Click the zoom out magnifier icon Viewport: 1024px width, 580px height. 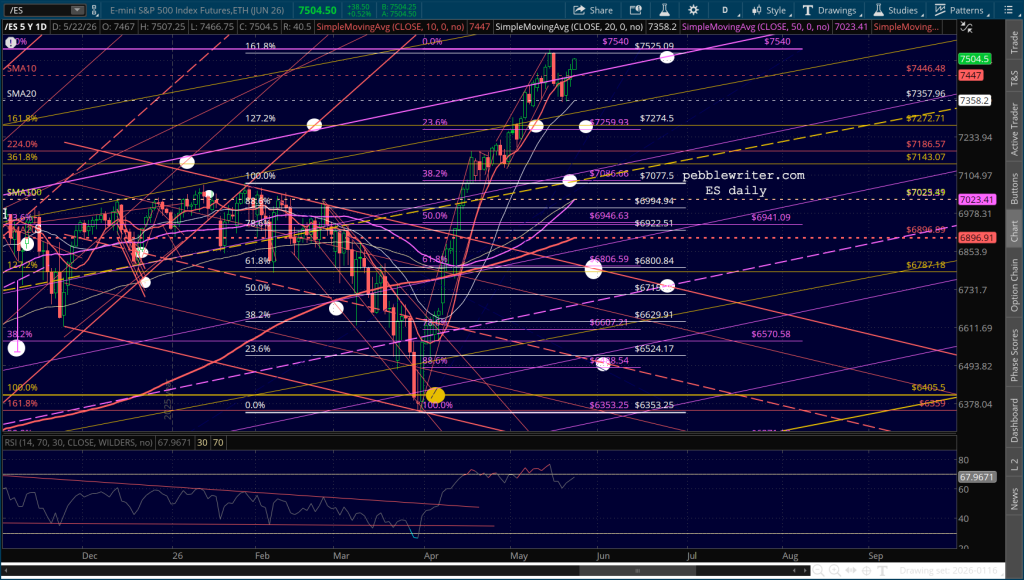click(x=818, y=571)
